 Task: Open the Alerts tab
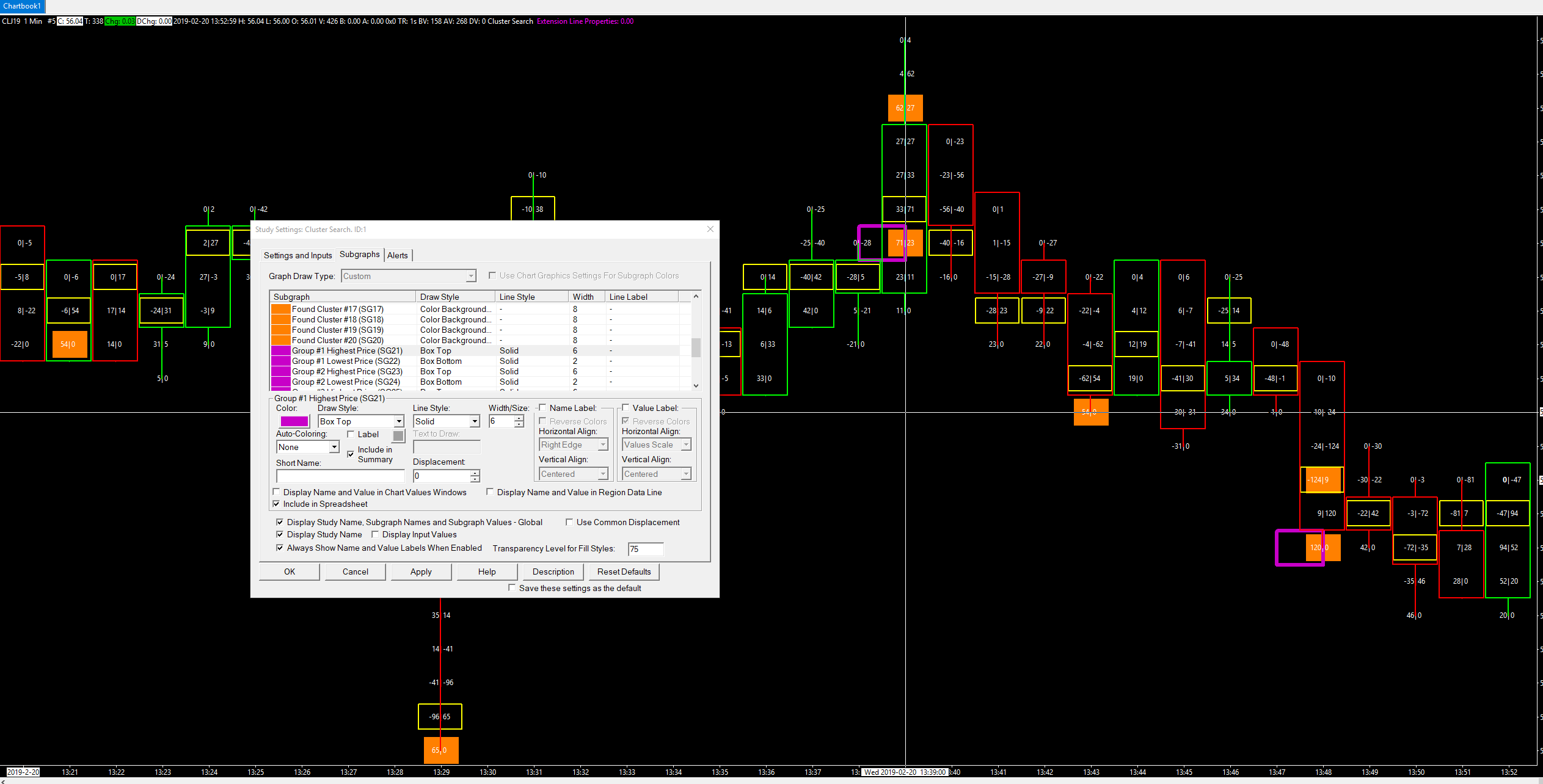click(x=398, y=255)
